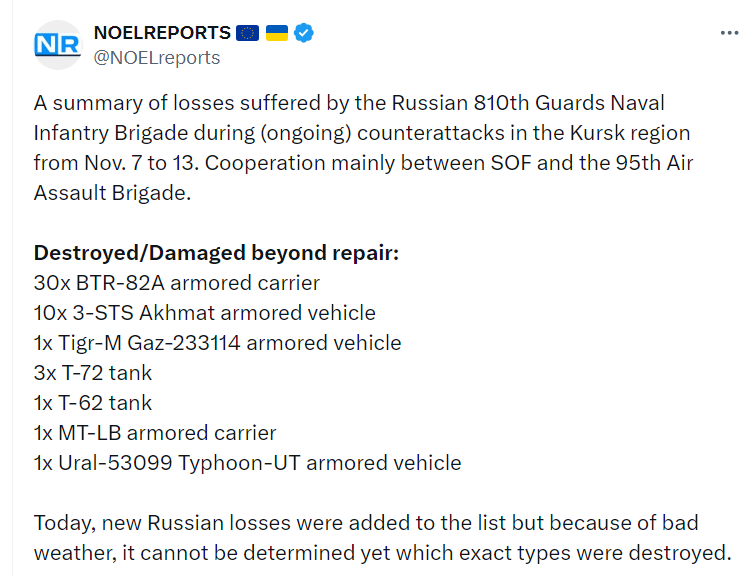The width and height of the screenshot is (751, 576).
Task: Click the '810th Guards Naval' text
Action: (569, 103)
